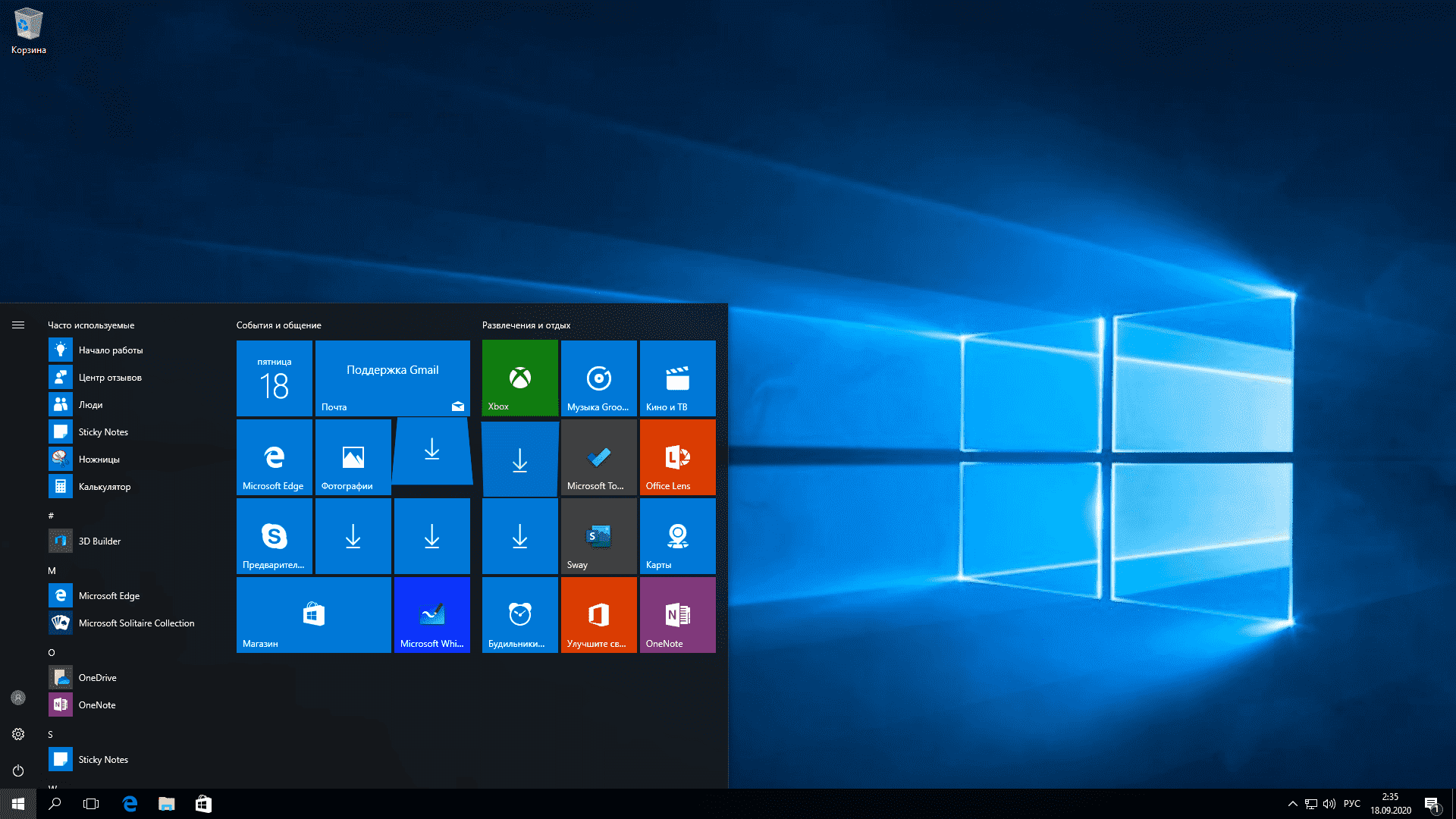
Task: Click the network icon in tray
Action: [1311, 804]
